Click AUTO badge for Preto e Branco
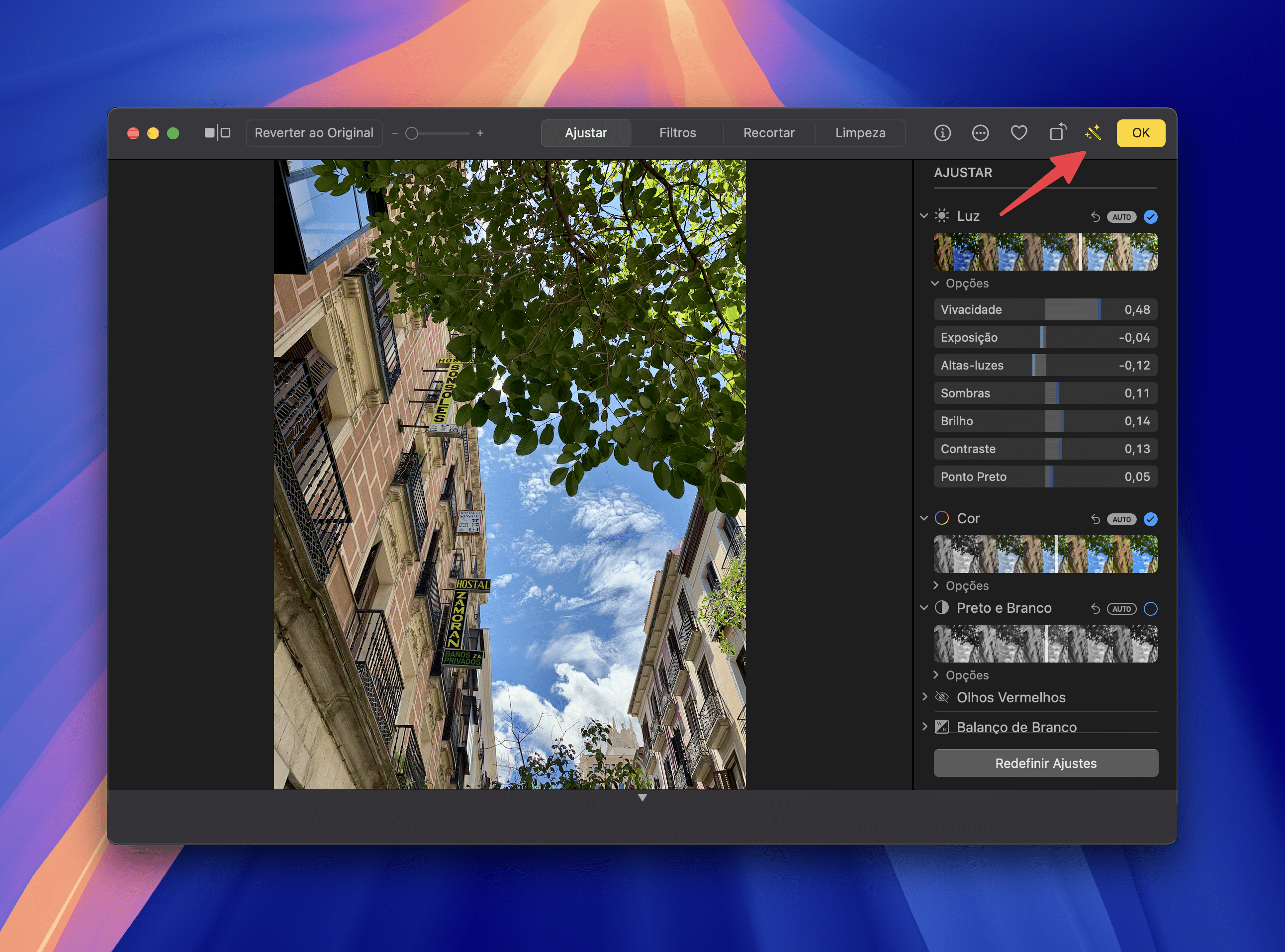The height and width of the screenshot is (952, 1285). [x=1121, y=608]
